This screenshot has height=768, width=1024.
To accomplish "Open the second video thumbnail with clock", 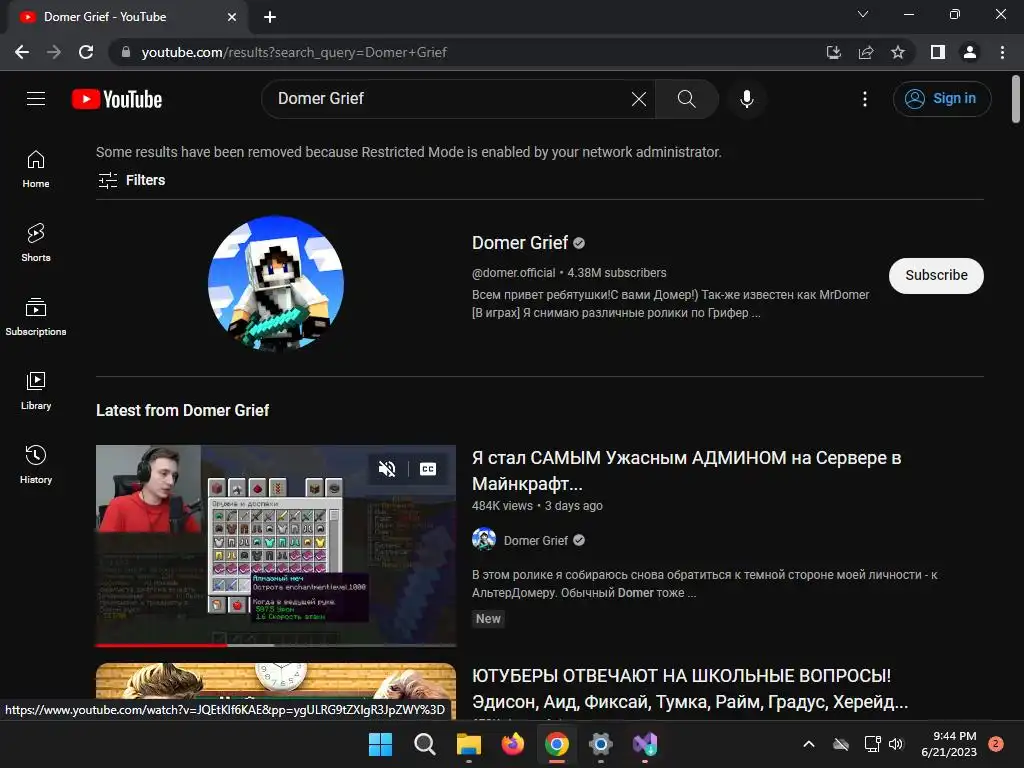I will coord(276,690).
